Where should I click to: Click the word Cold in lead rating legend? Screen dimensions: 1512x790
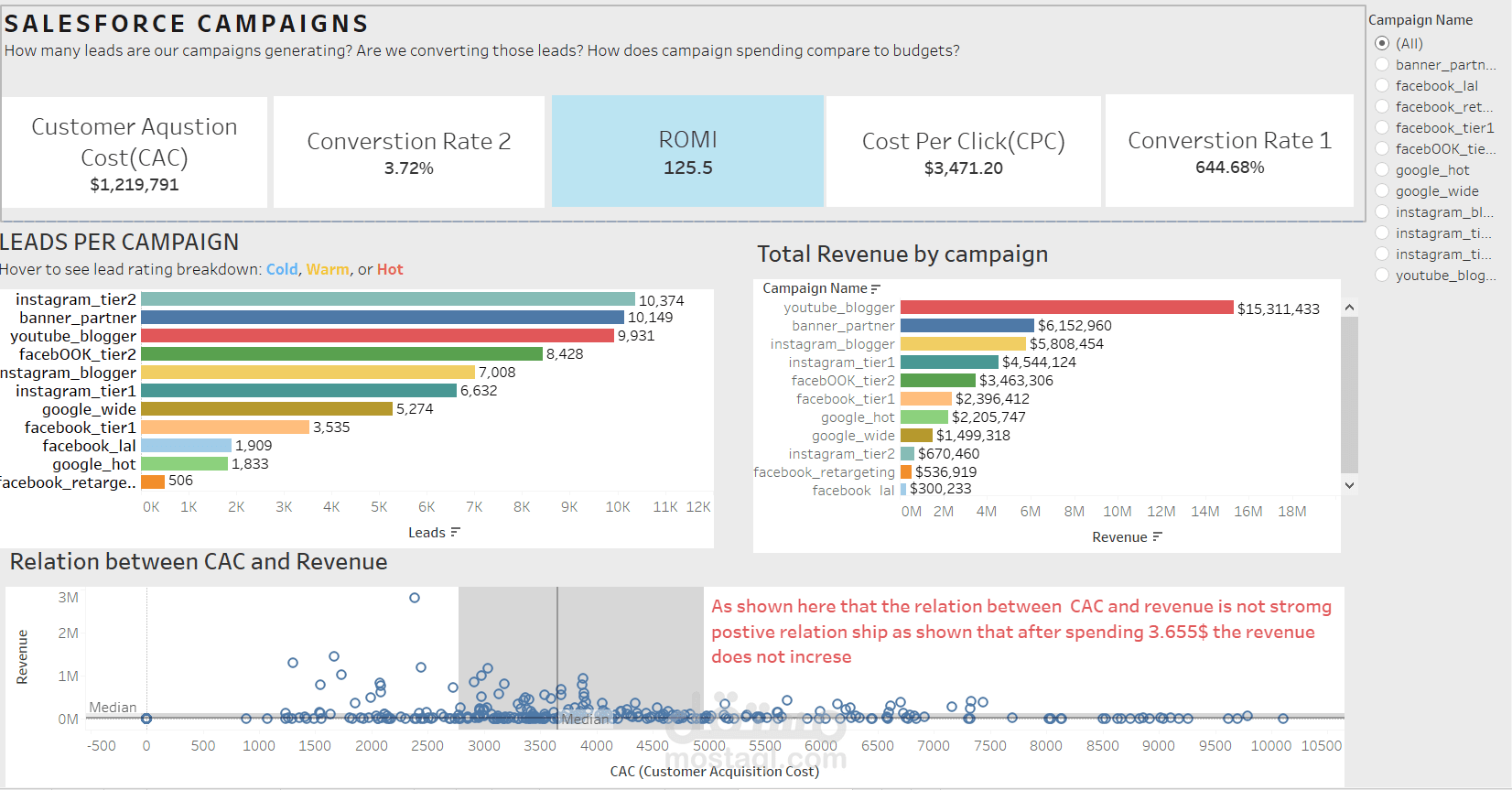pos(282,269)
